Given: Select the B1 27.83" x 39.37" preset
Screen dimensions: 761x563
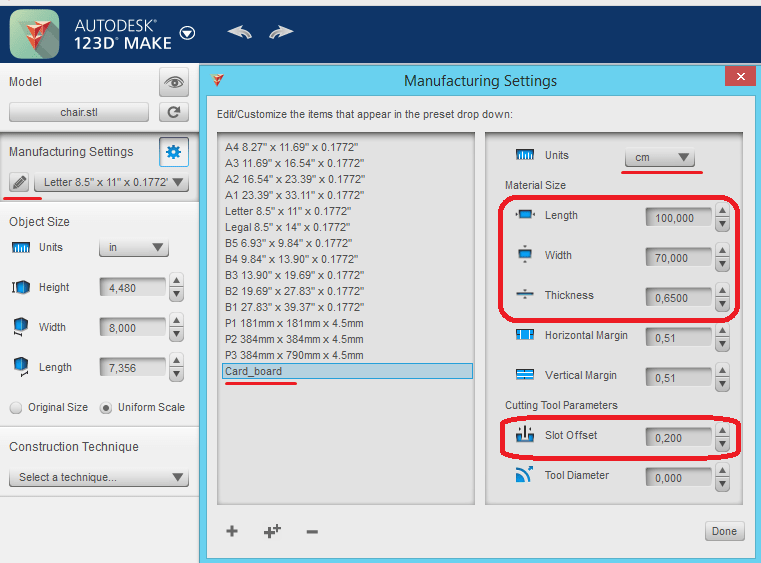Looking at the screenshot, I should [294, 307].
